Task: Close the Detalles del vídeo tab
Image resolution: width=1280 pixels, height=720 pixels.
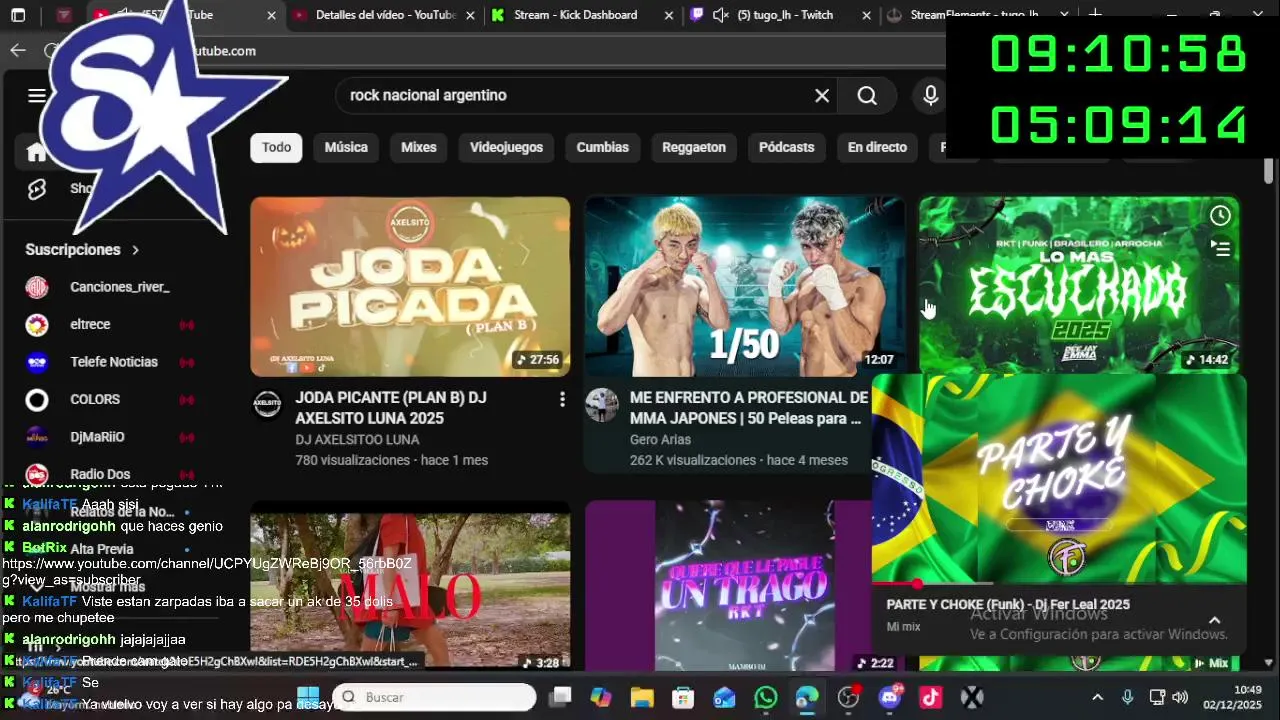Action: click(471, 15)
